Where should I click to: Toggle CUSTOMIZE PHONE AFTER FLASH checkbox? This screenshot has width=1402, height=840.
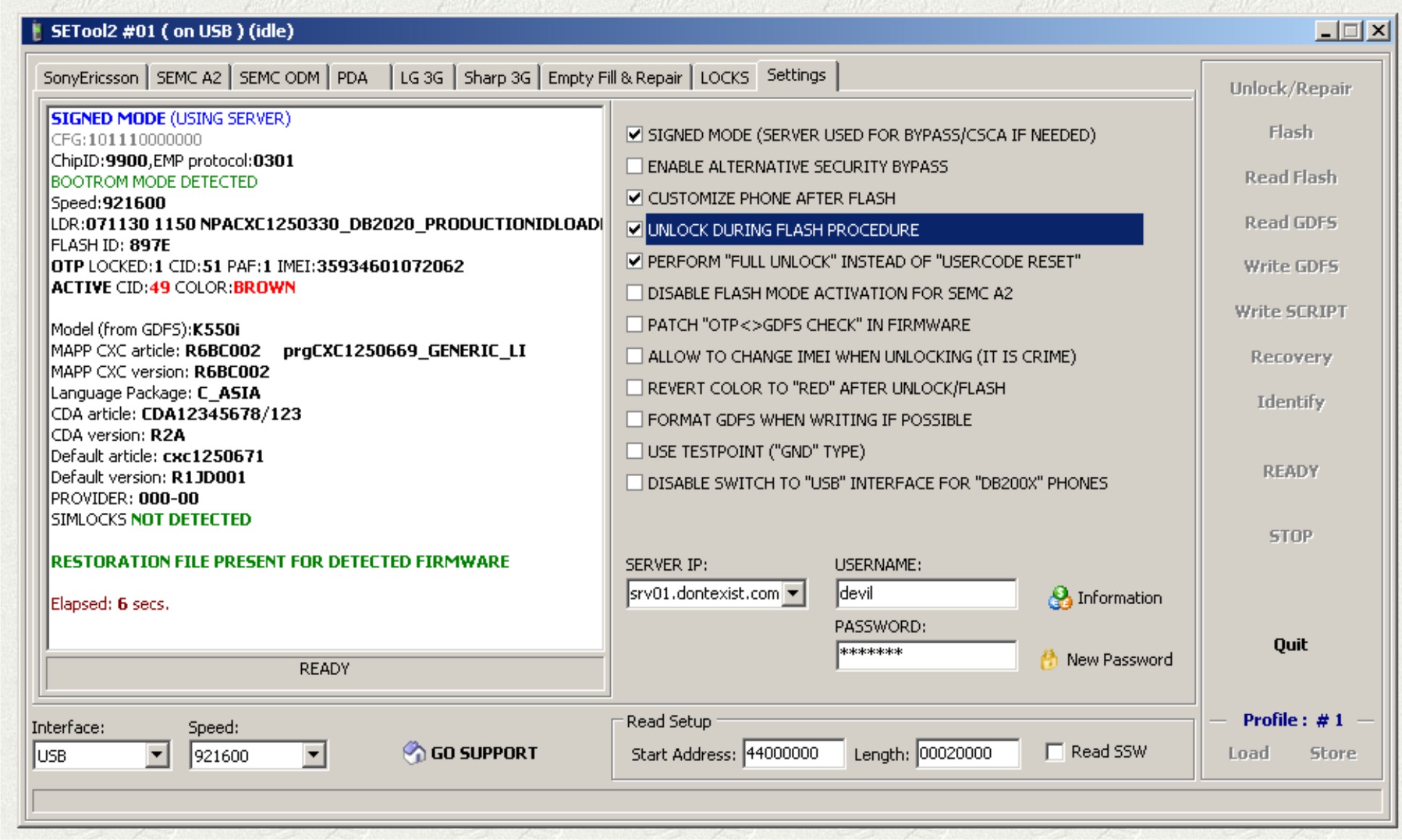634,198
